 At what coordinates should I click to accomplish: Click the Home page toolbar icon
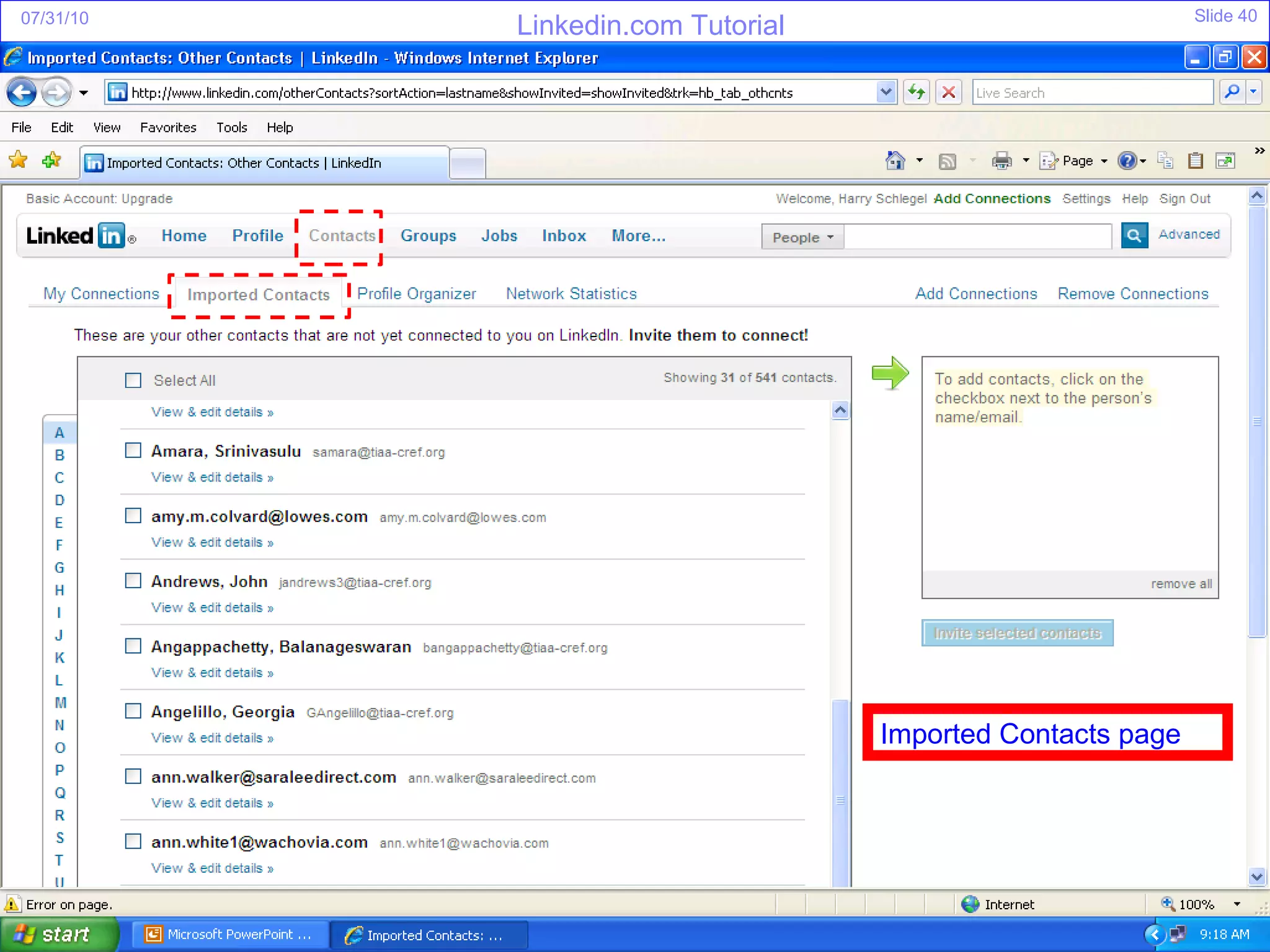click(x=895, y=161)
